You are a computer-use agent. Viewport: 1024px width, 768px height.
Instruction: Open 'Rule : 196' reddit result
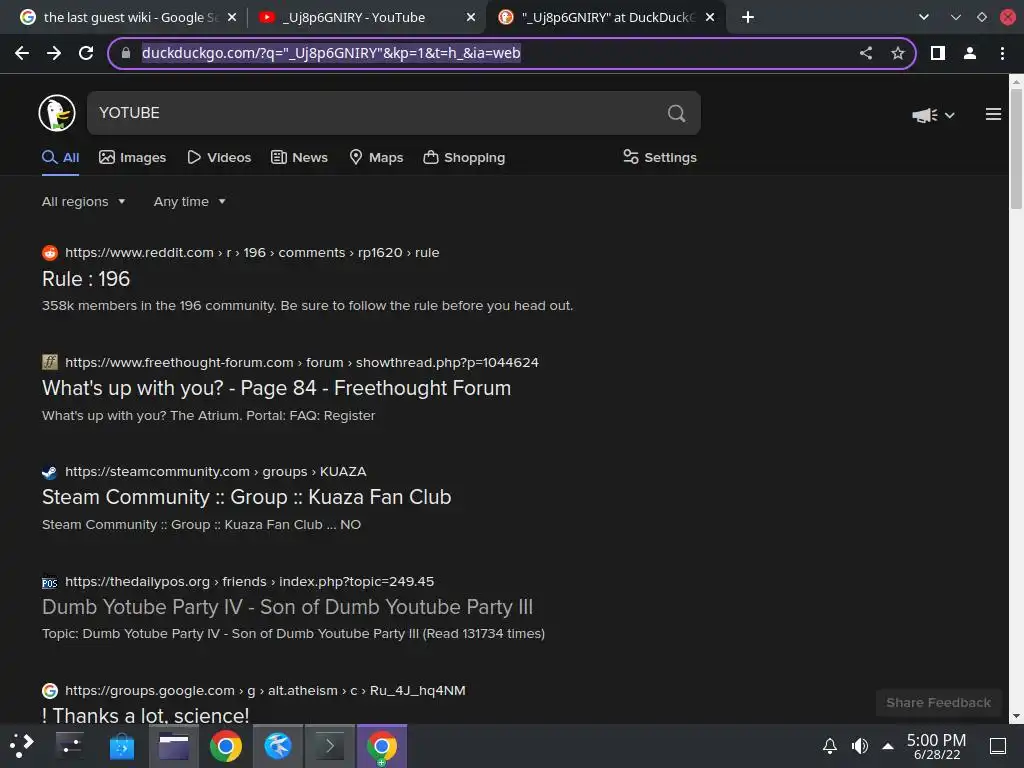pos(86,280)
